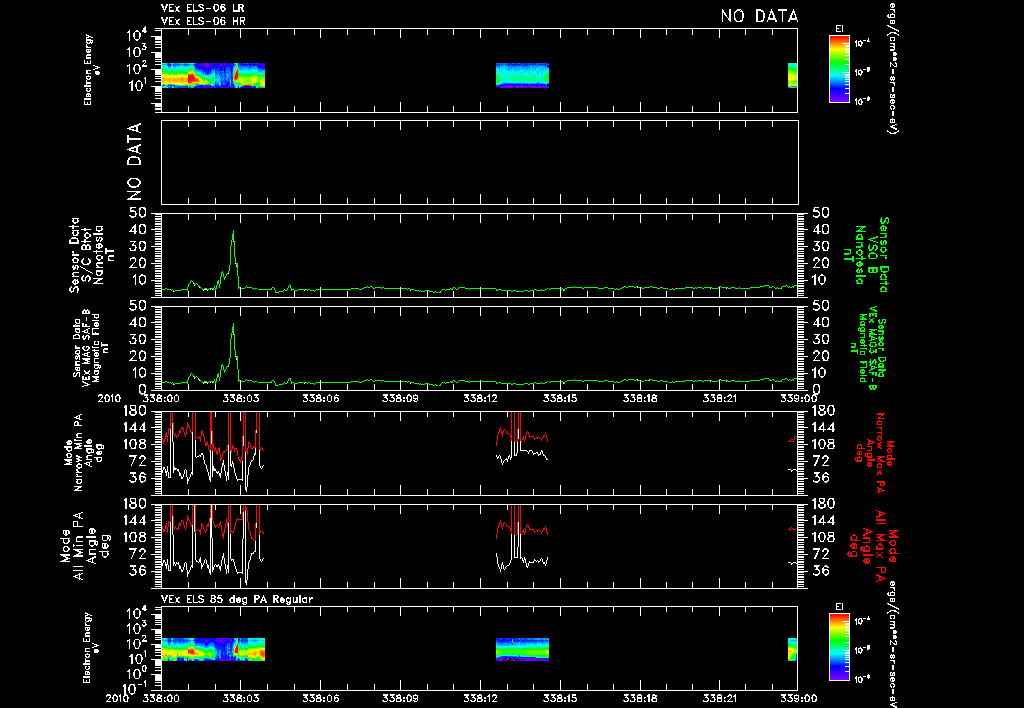Select the horizontal 'NO DATA' header text
Viewport: 1024px width, 708px height.
(759, 16)
